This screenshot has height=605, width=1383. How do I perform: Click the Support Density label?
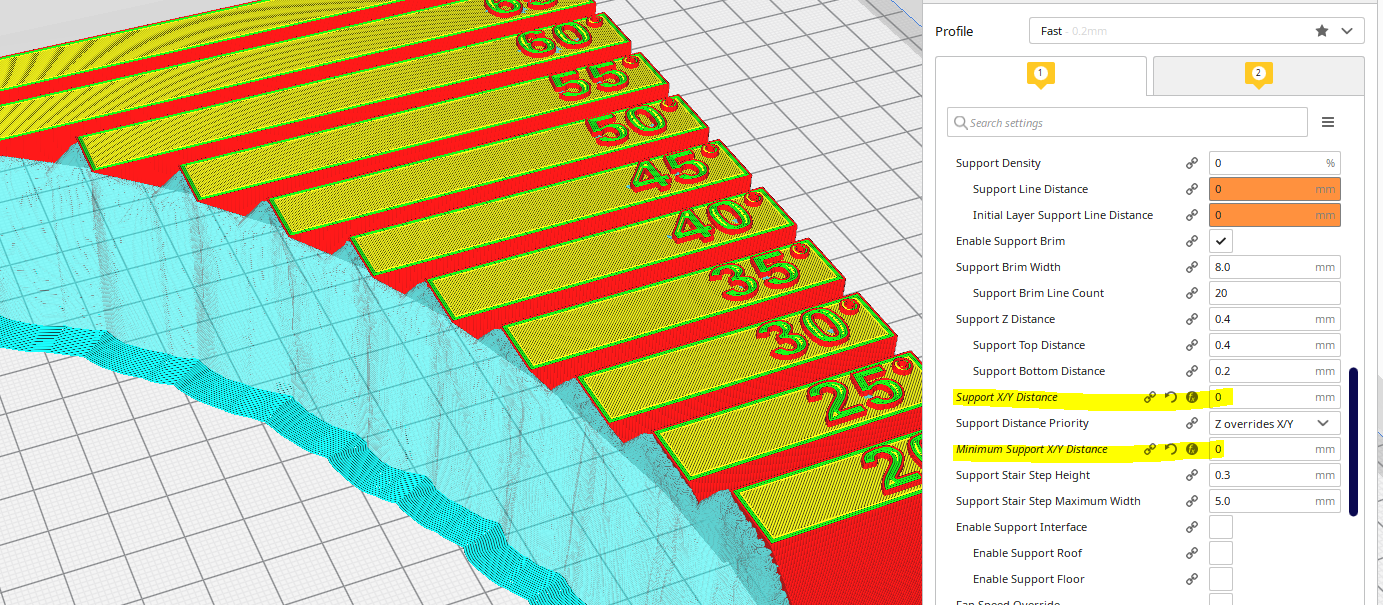tap(998, 163)
